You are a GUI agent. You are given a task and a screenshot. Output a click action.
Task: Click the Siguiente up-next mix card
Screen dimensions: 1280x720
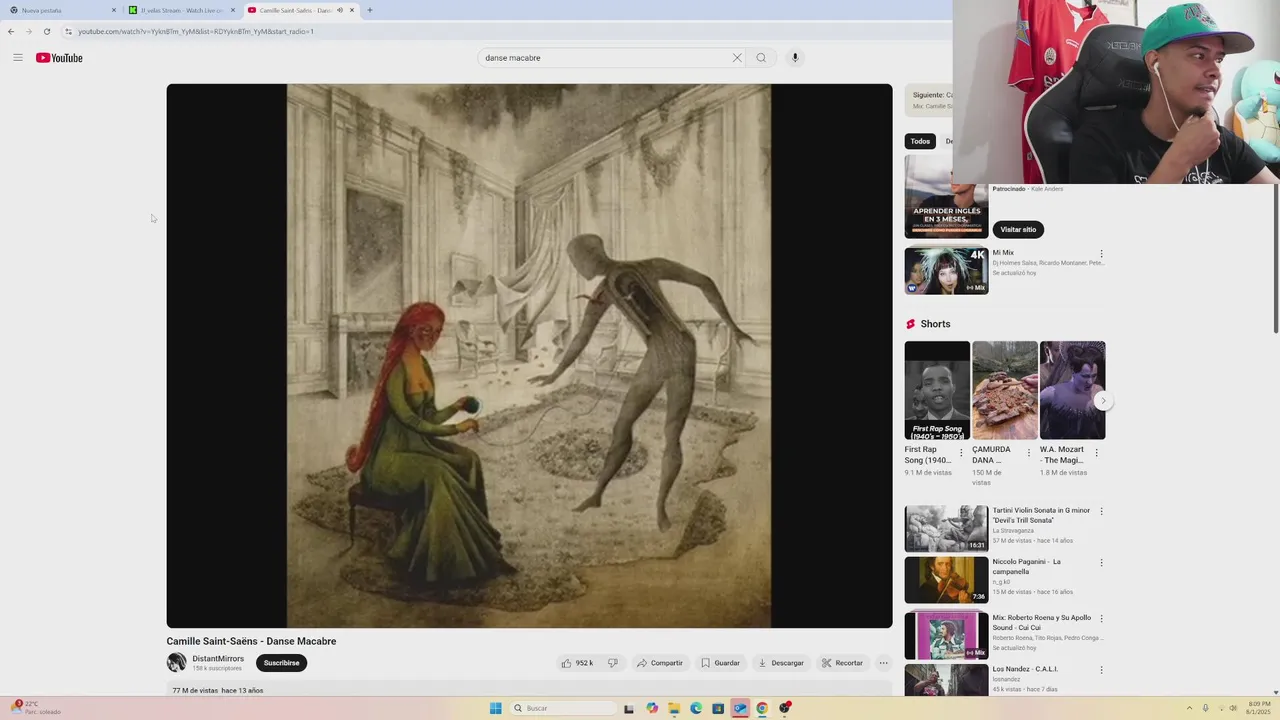pos(929,100)
